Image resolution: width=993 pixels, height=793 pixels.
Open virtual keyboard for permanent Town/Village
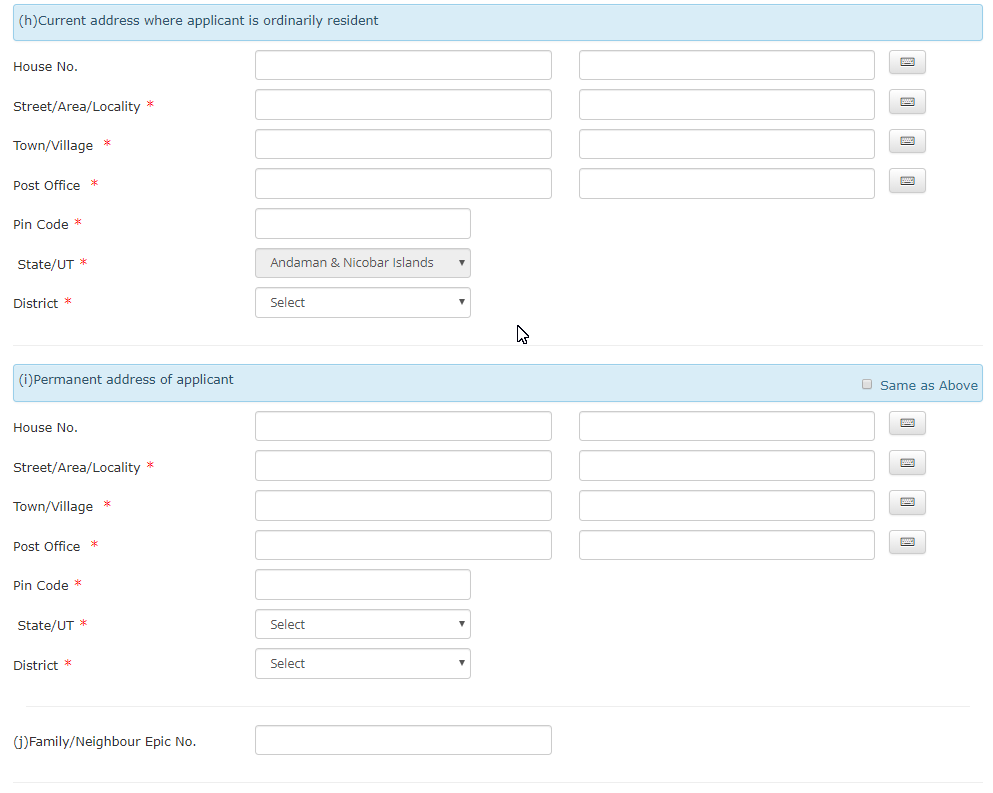coord(907,502)
